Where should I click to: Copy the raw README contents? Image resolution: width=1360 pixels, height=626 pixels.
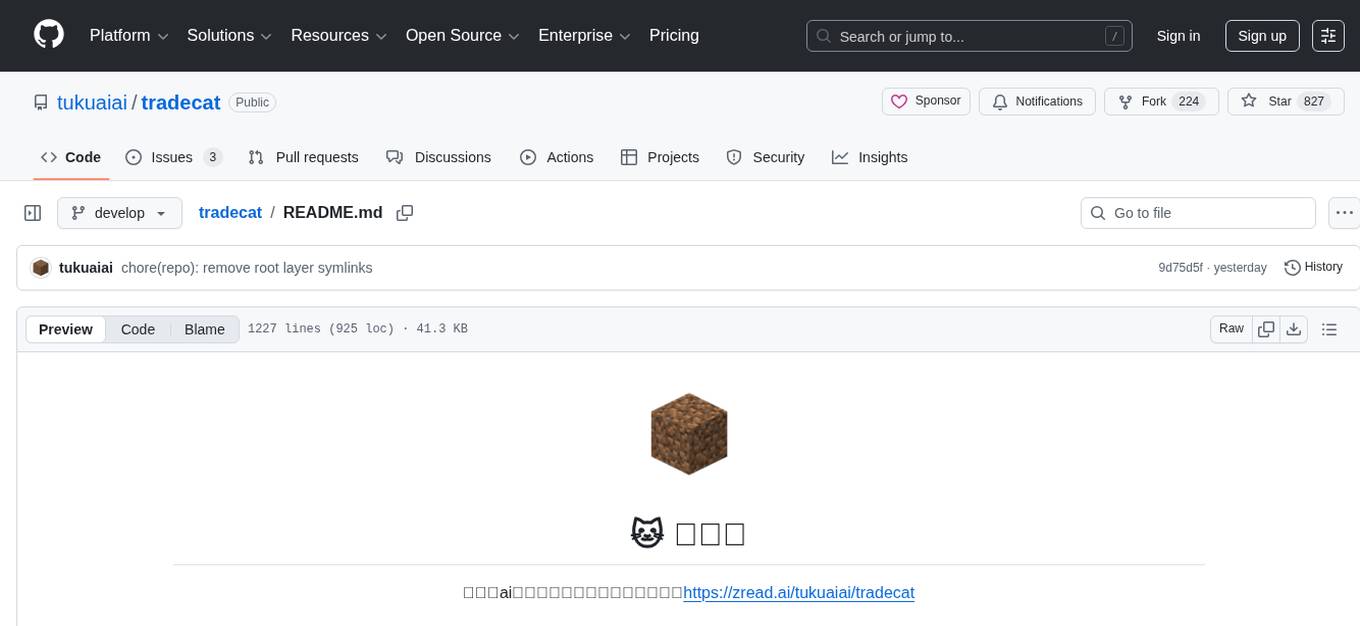[1266, 328]
